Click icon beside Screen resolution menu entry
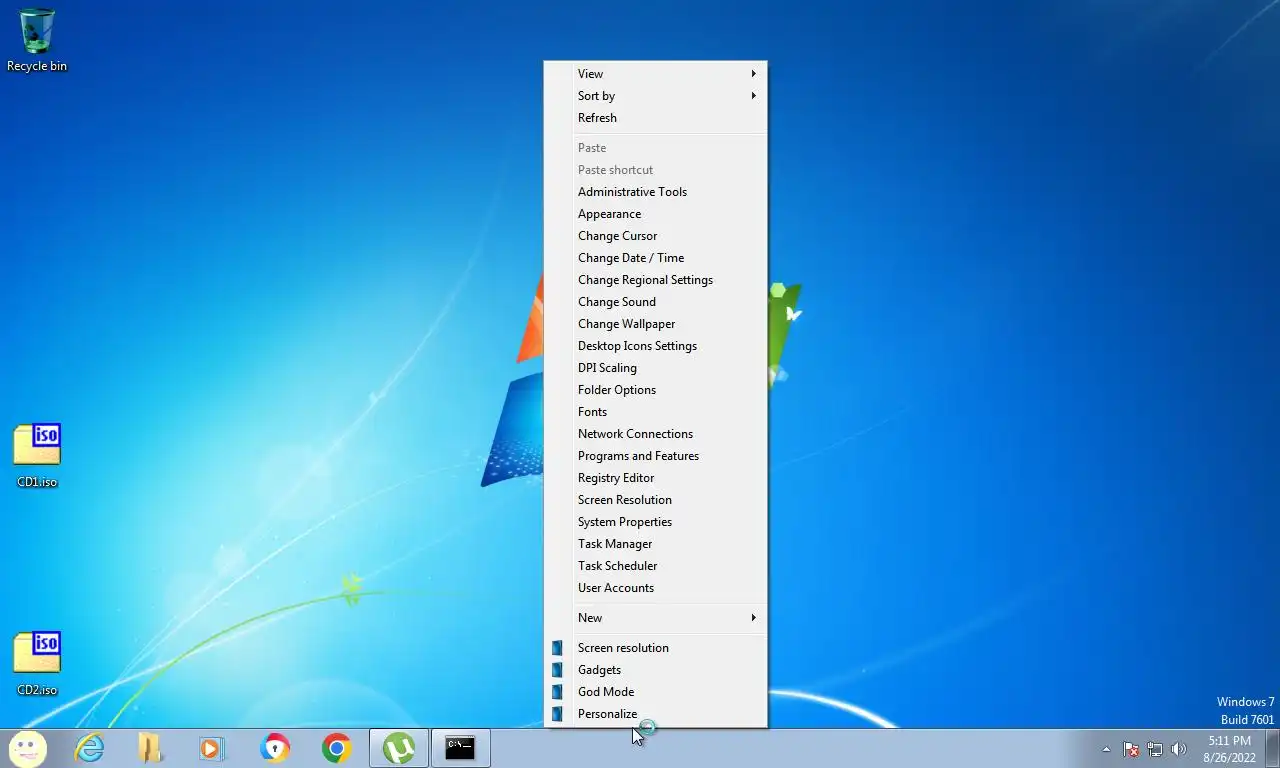Screen dimensions: 1280x768 (557, 648)
